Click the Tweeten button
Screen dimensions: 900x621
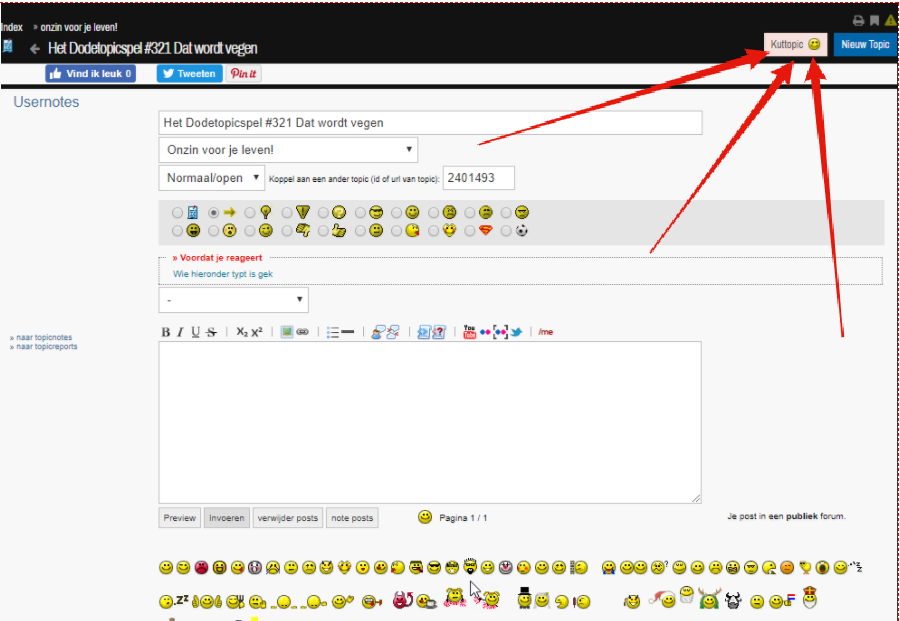point(189,73)
